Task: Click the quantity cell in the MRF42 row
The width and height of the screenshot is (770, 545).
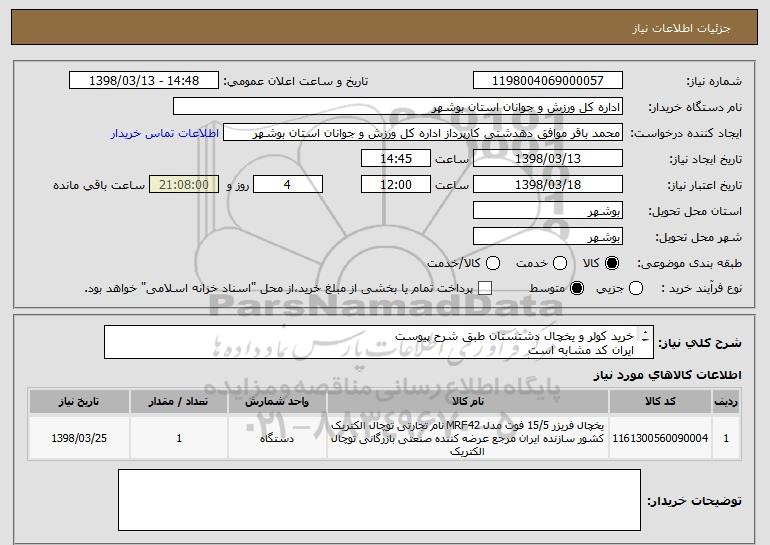Action: [179, 438]
